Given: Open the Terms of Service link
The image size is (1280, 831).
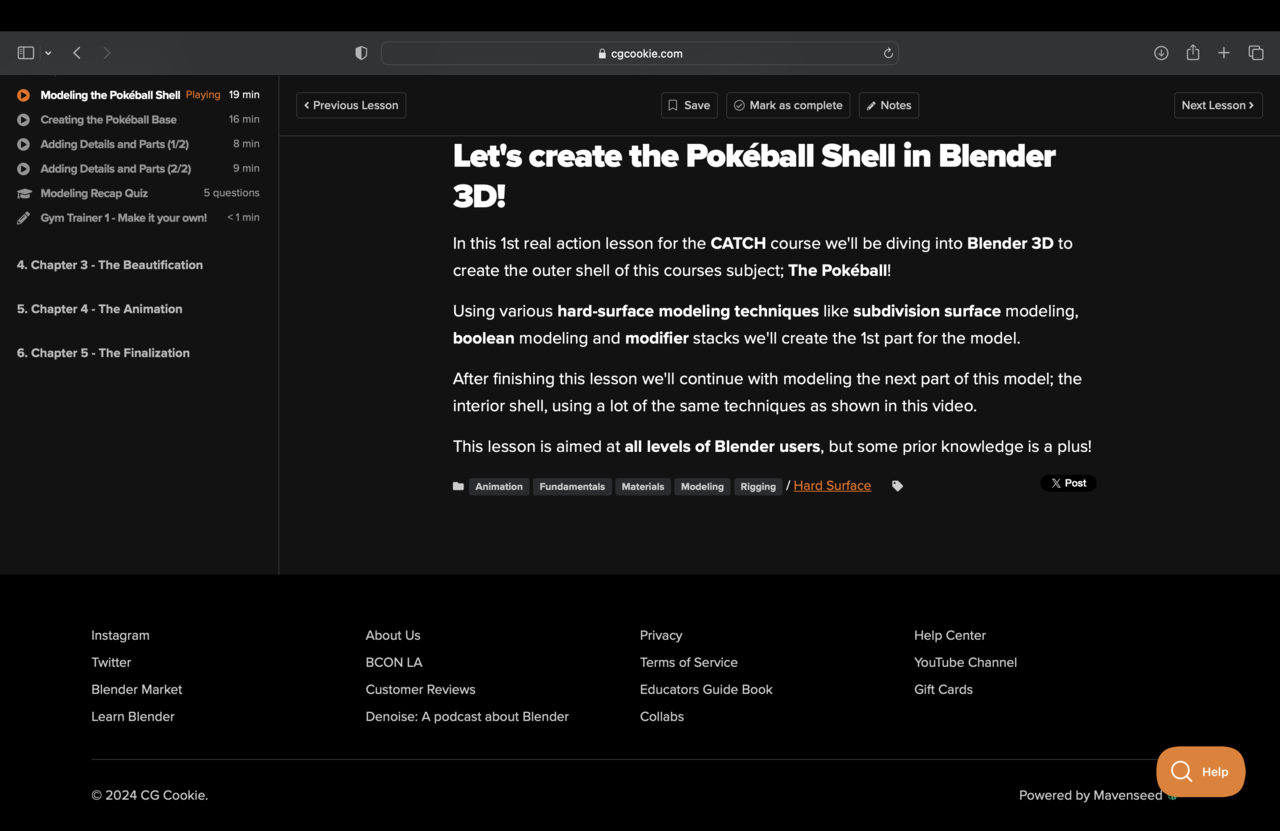Looking at the screenshot, I should pyautogui.click(x=689, y=662).
